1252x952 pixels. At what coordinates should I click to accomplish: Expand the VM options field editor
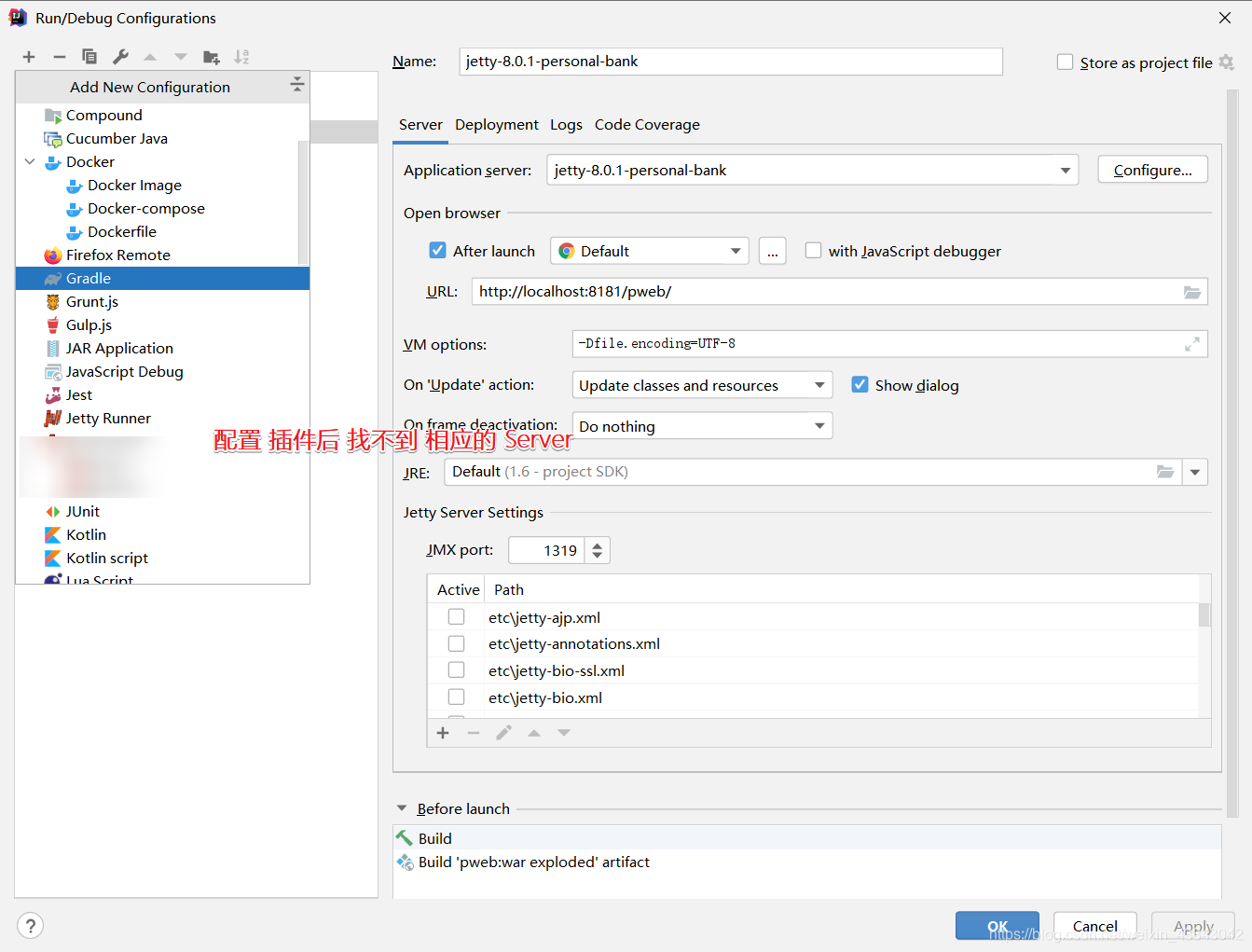(1192, 344)
